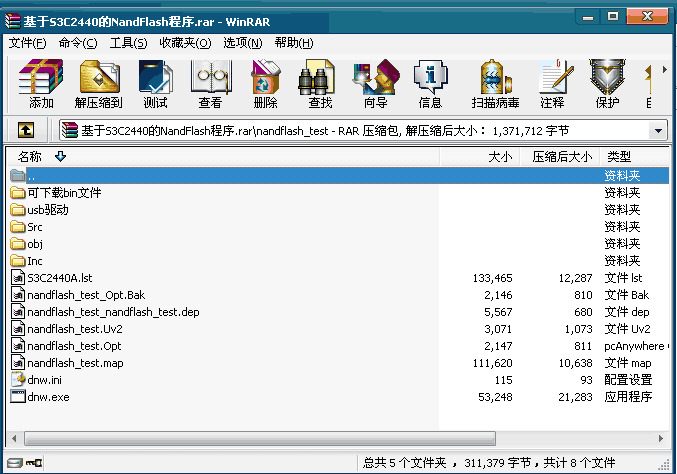Click the dnw.exe application file icon
677x474 pixels.
[18, 397]
